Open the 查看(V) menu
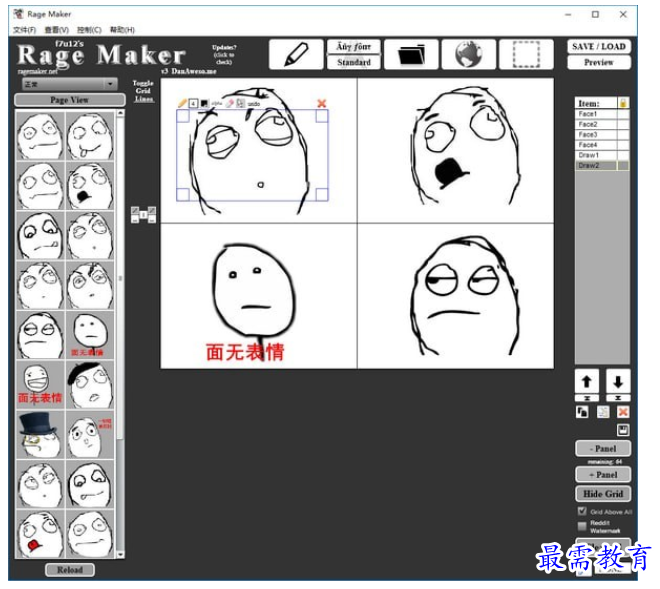The height and width of the screenshot is (589, 660). point(57,30)
